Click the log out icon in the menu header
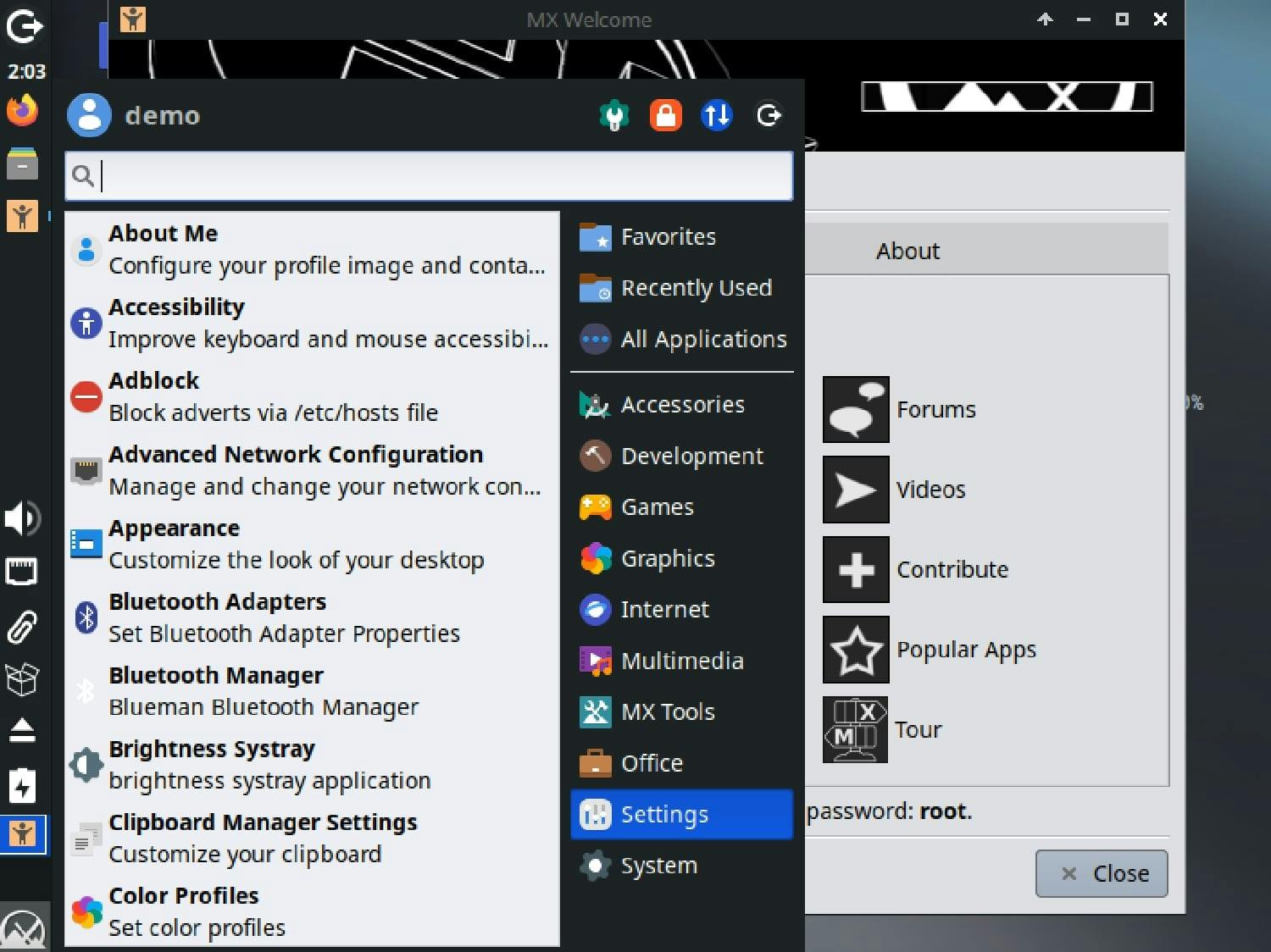The width and height of the screenshot is (1271, 952). point(769,115)
